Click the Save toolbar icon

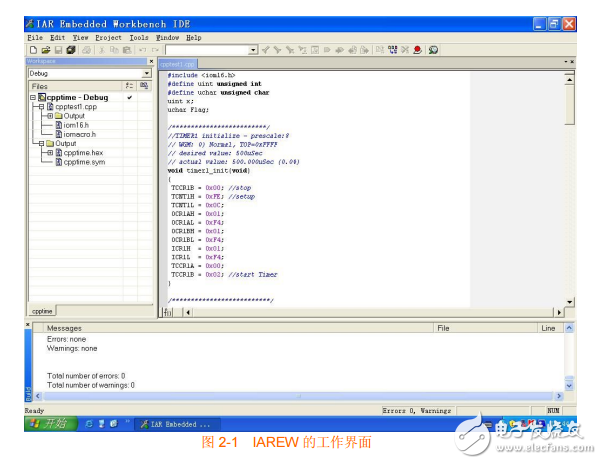pos(58,49)
